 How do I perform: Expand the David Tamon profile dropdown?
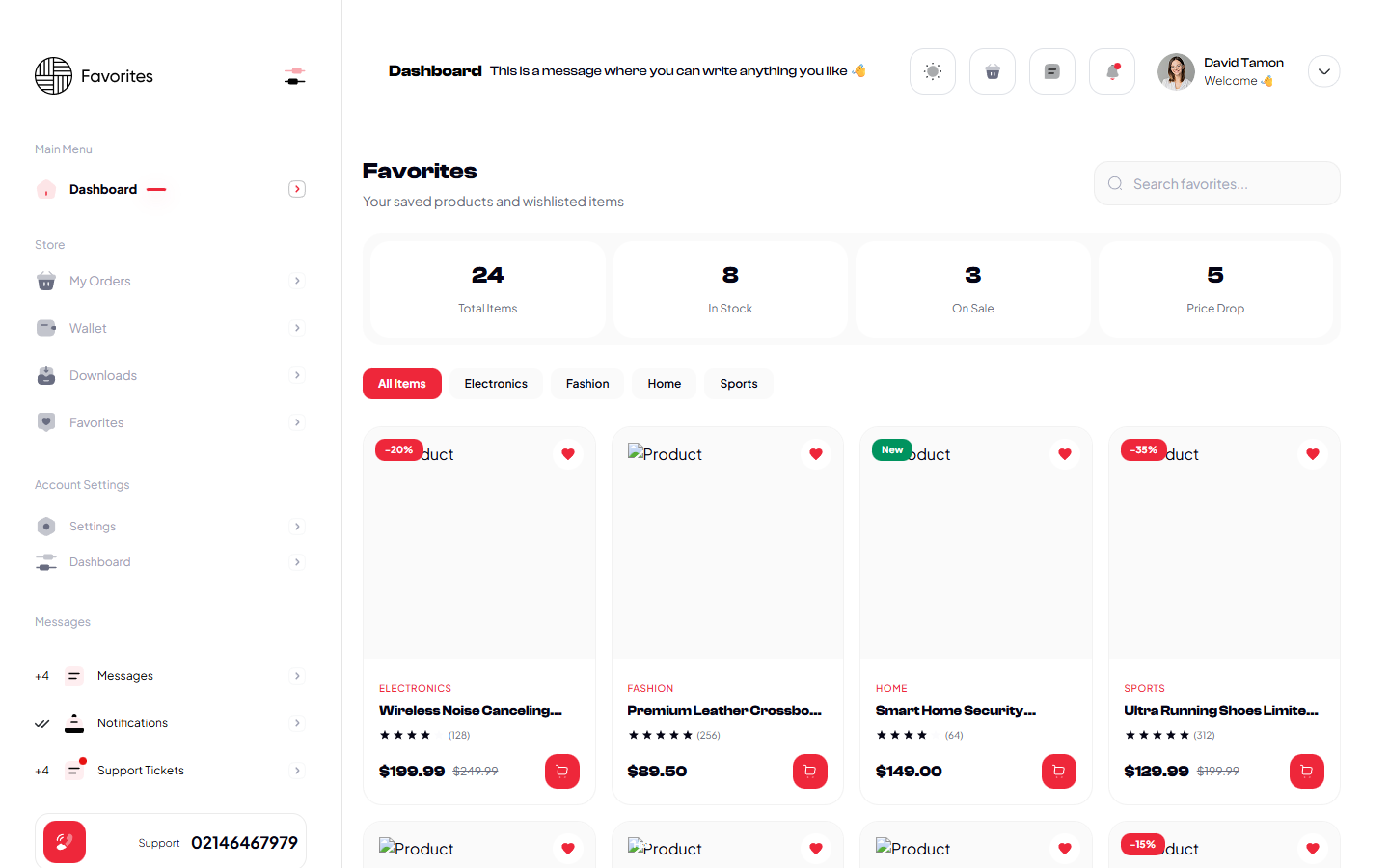(1323, 71)
